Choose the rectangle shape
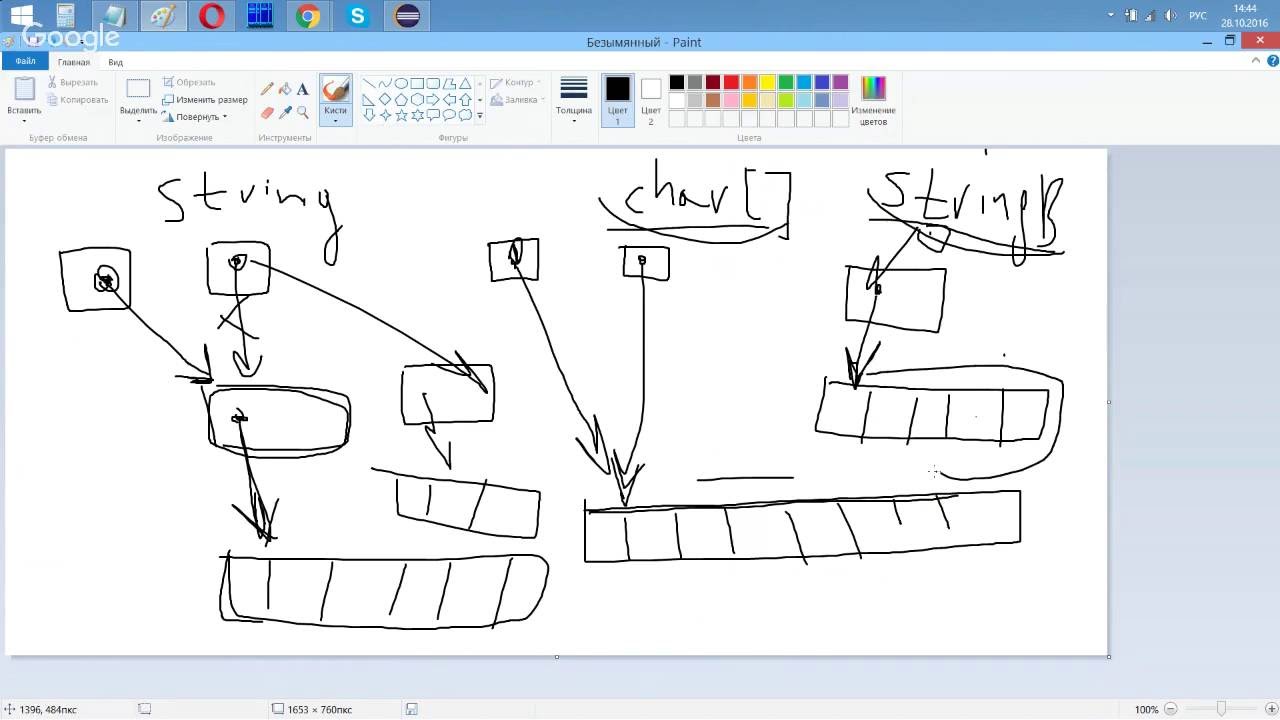 [x=417, y=84]
